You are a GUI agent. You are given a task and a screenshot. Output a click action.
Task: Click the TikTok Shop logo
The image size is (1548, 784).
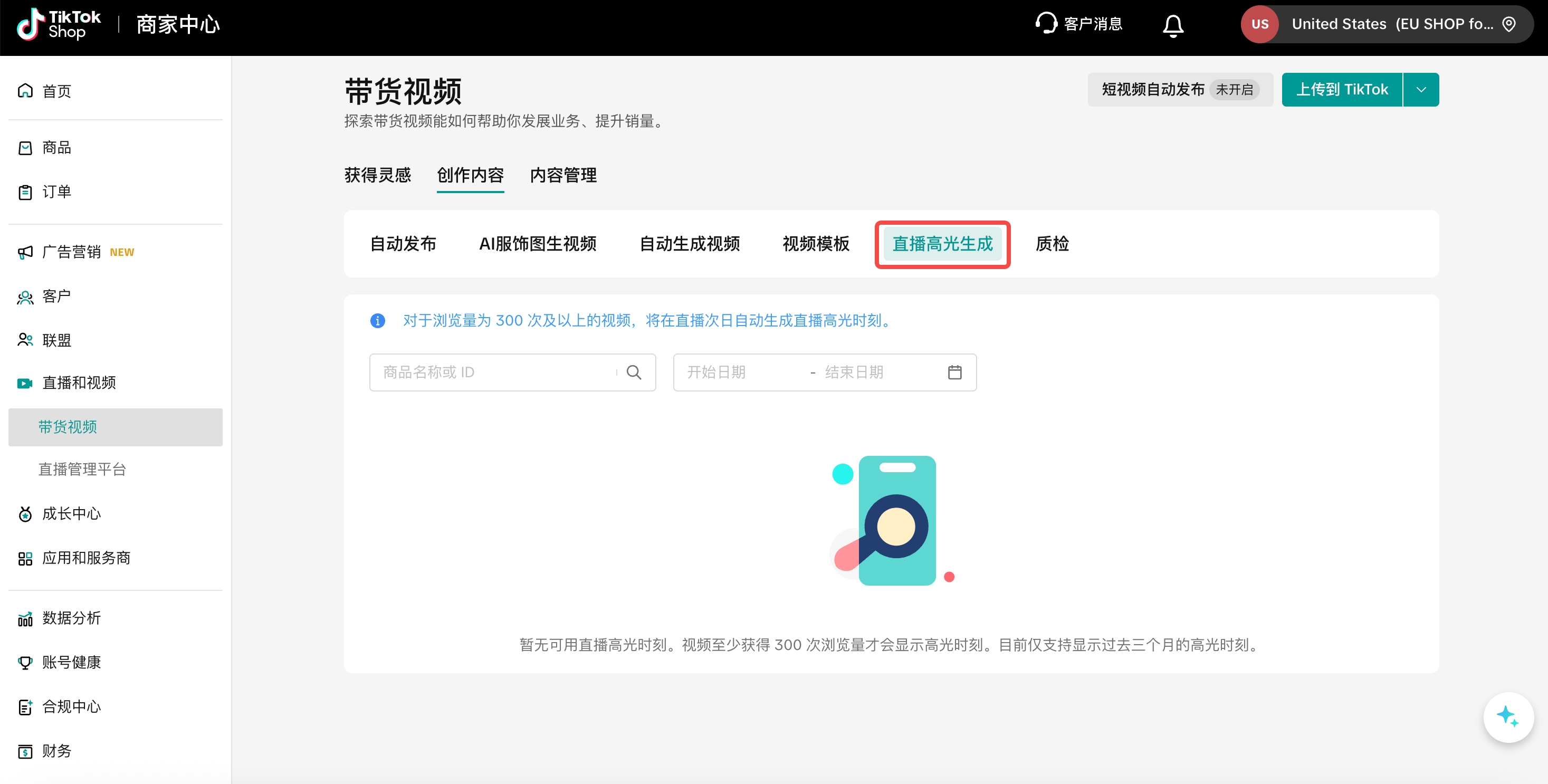58,25
